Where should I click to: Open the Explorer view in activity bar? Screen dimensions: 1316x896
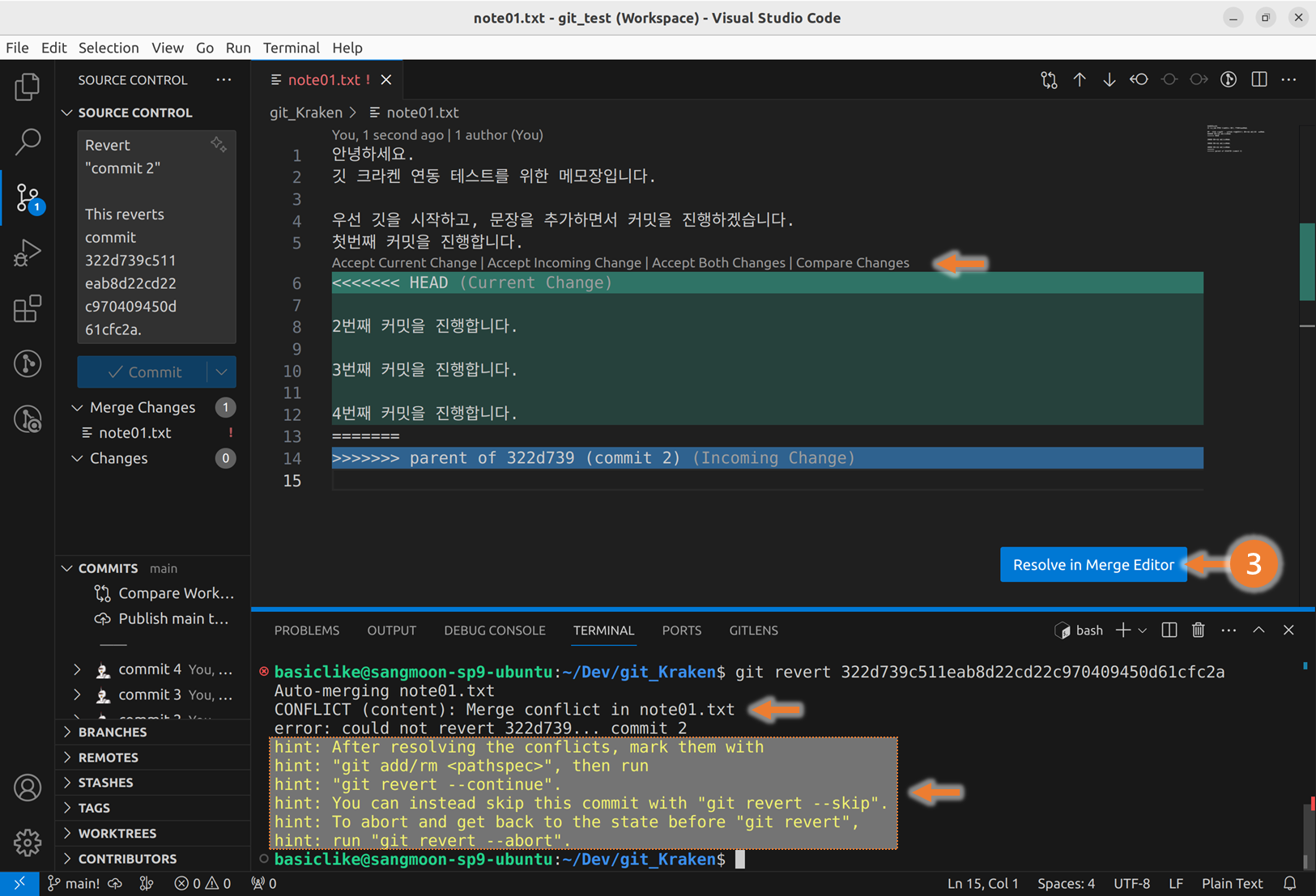28,87
